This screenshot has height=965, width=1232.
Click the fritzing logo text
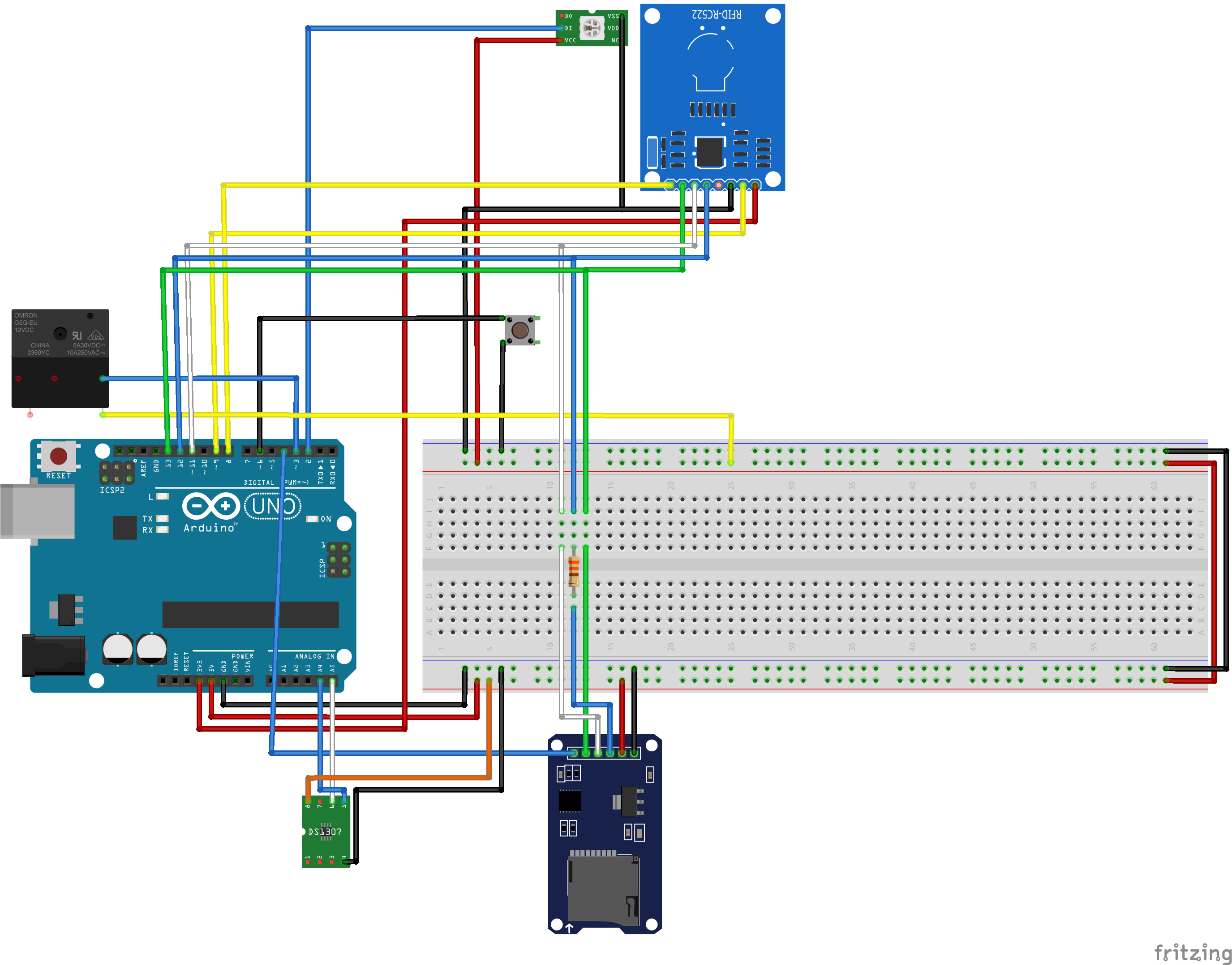1191,952
